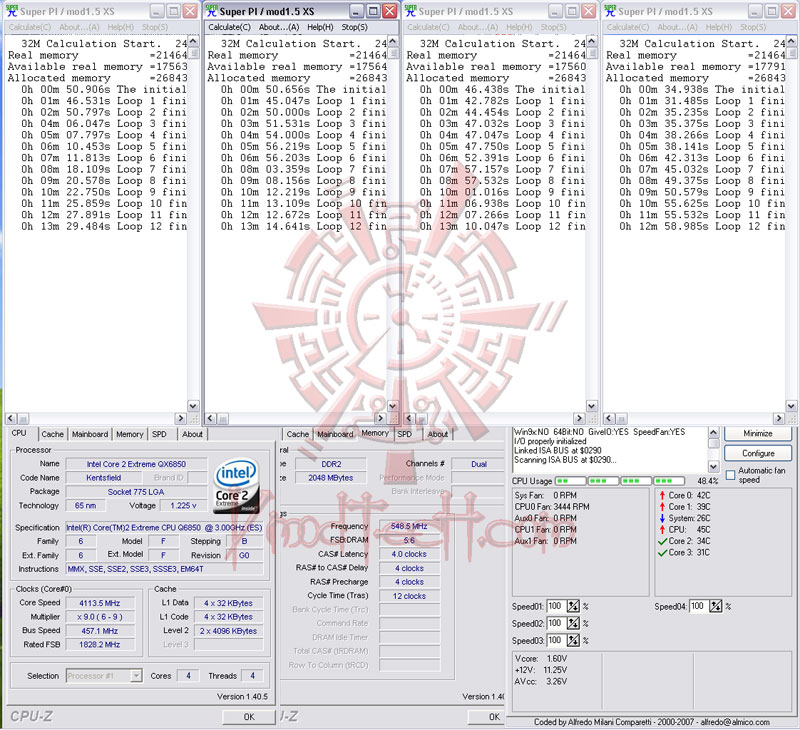
Task: Click the CPU temperature up arrow icon
Action: [662, 530]
